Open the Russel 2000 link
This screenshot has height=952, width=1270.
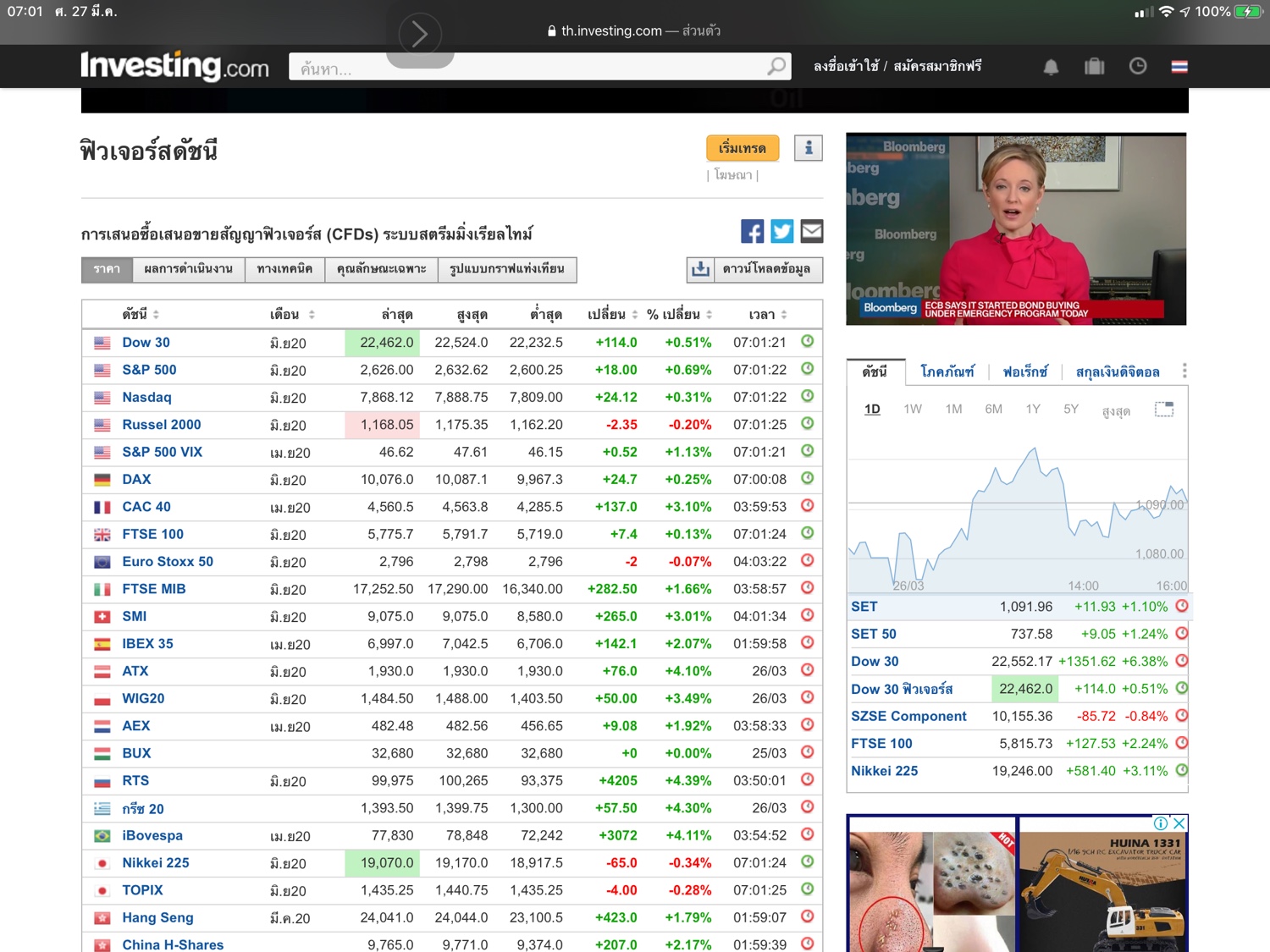coord(162,425)
